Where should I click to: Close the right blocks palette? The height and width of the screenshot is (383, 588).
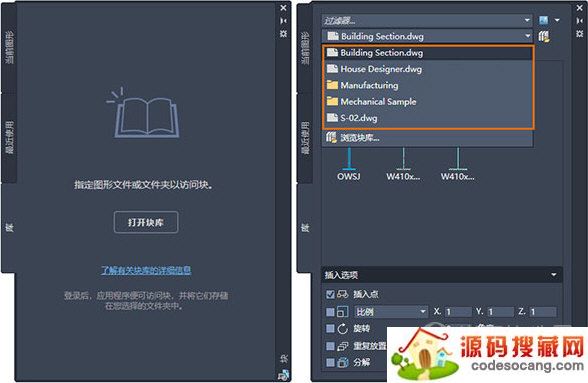click(579, 8)
